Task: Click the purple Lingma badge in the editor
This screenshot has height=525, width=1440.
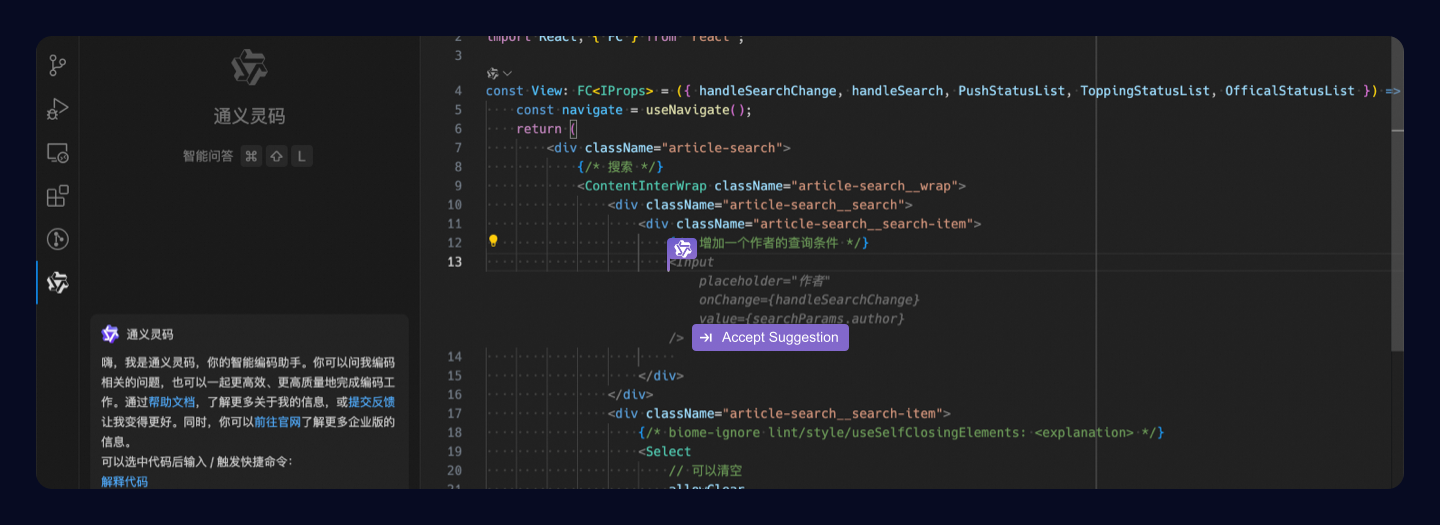Action: tap(683, 248)
